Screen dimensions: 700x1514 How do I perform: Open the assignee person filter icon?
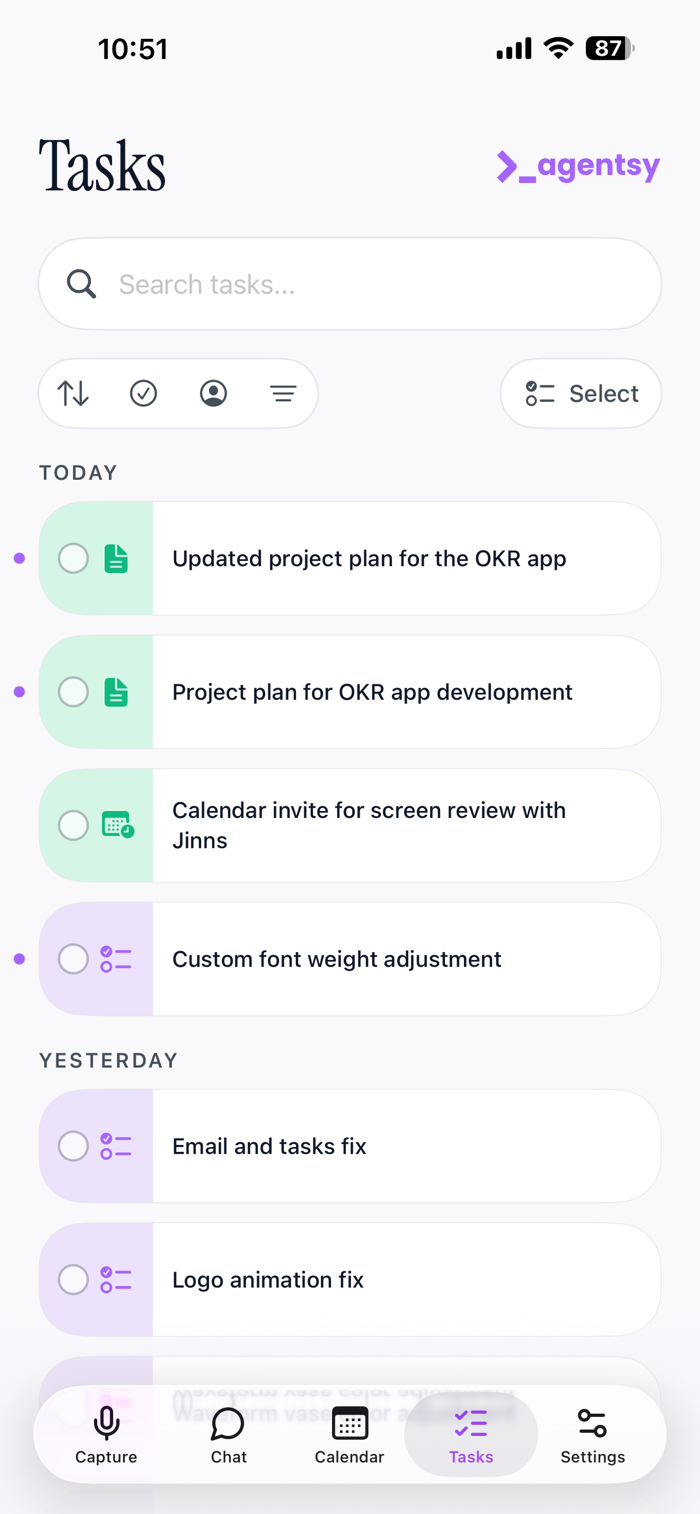tap(213, 394)
